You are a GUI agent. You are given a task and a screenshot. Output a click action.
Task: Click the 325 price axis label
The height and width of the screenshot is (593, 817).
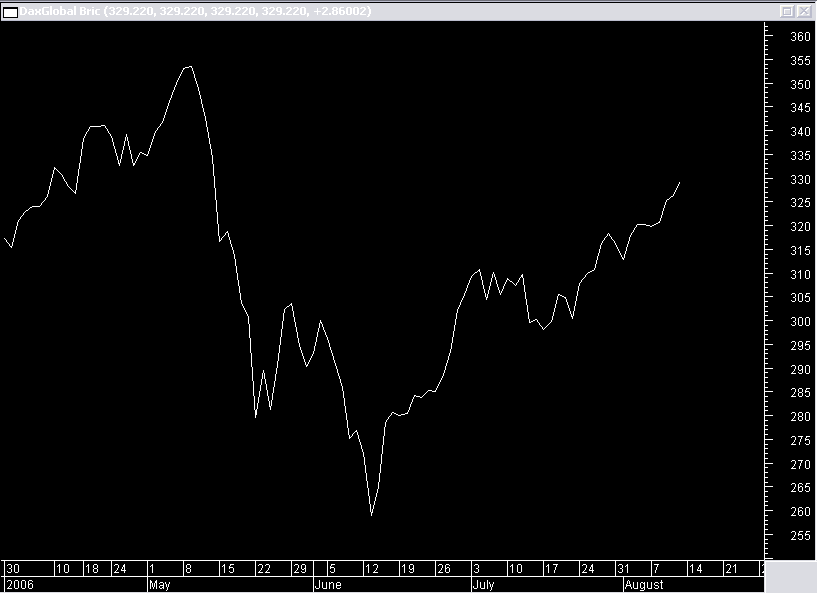(800, 203)
